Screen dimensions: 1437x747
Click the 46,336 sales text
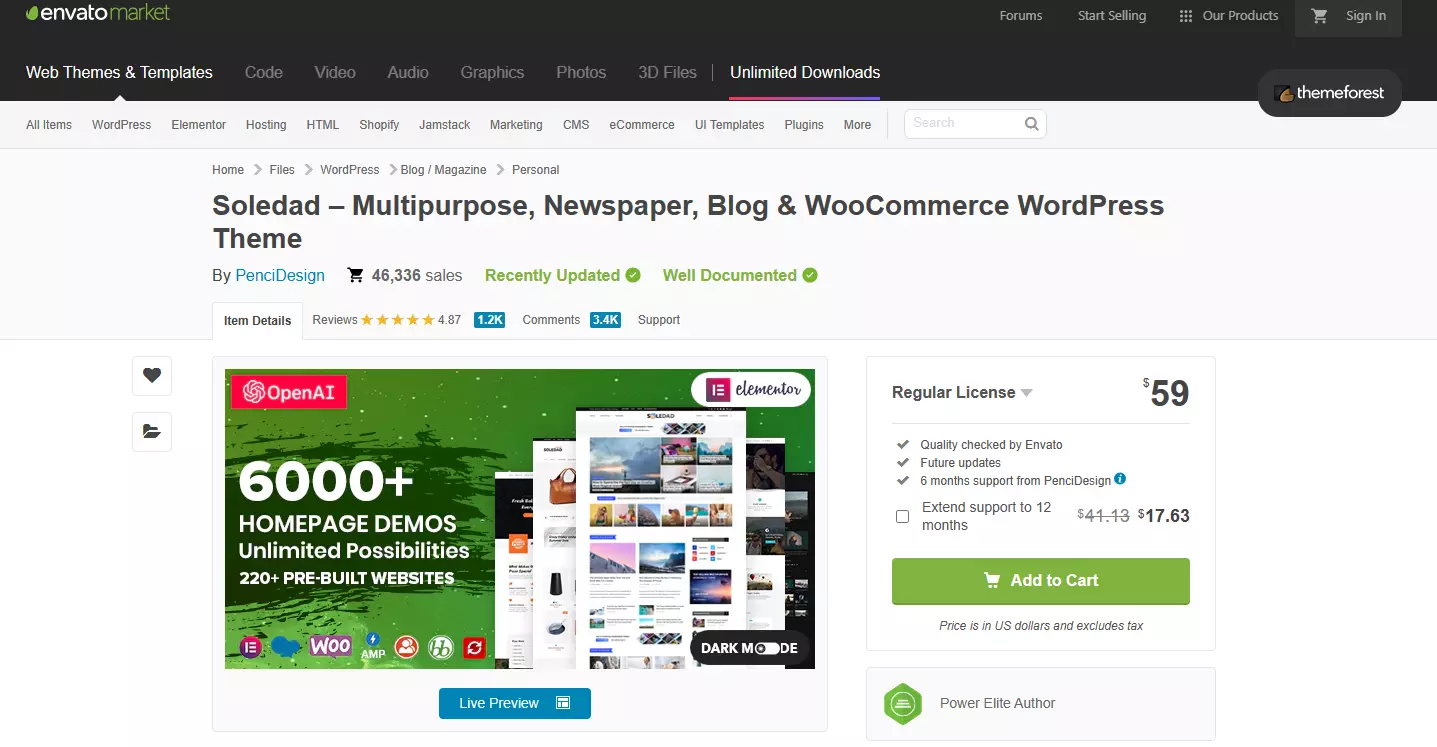coord(417,275)
